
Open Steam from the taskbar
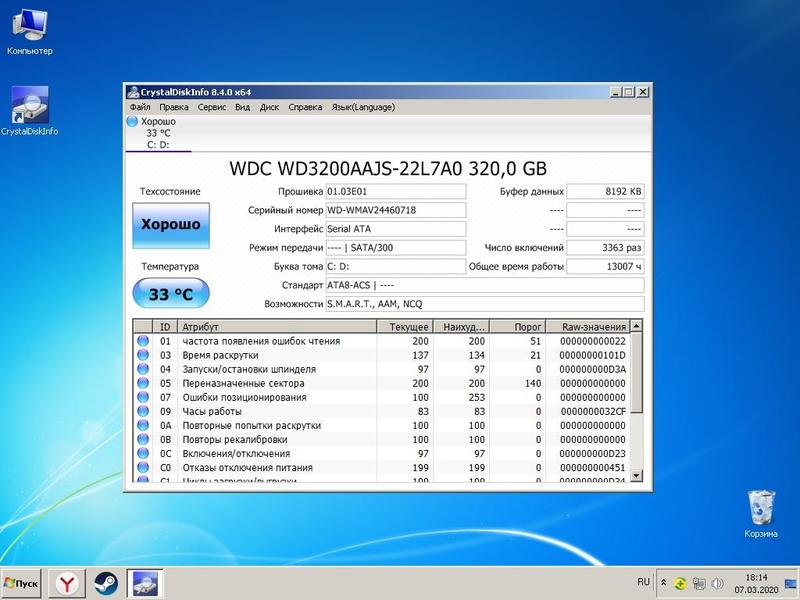tap(106, 582)
